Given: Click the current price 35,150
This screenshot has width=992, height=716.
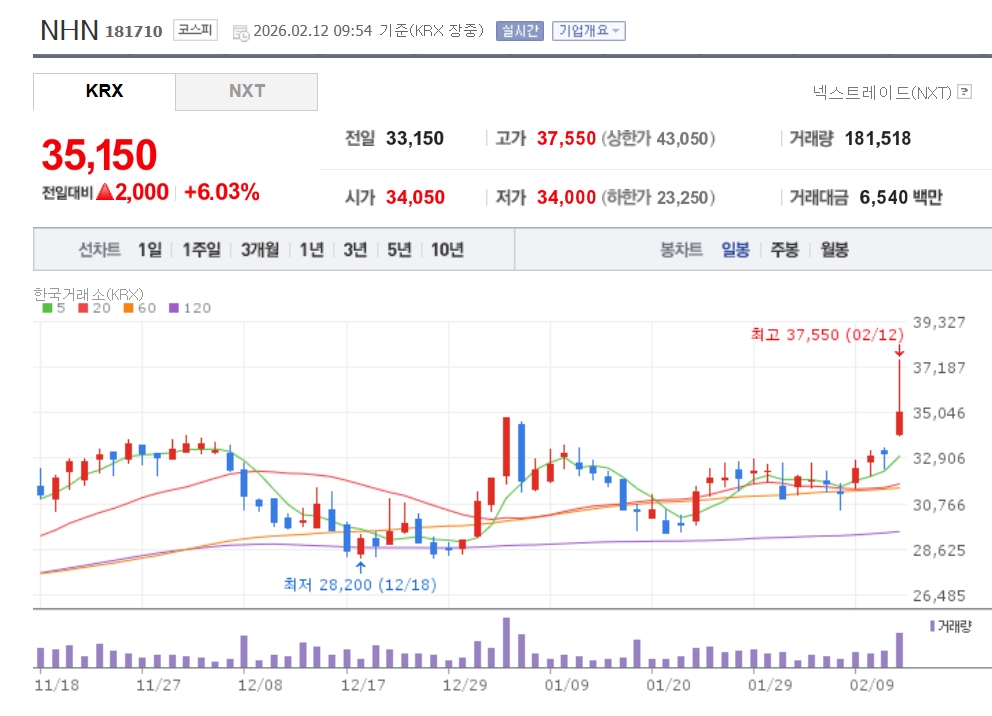Looking at the screenshot, I should click(x=99, y=155).
